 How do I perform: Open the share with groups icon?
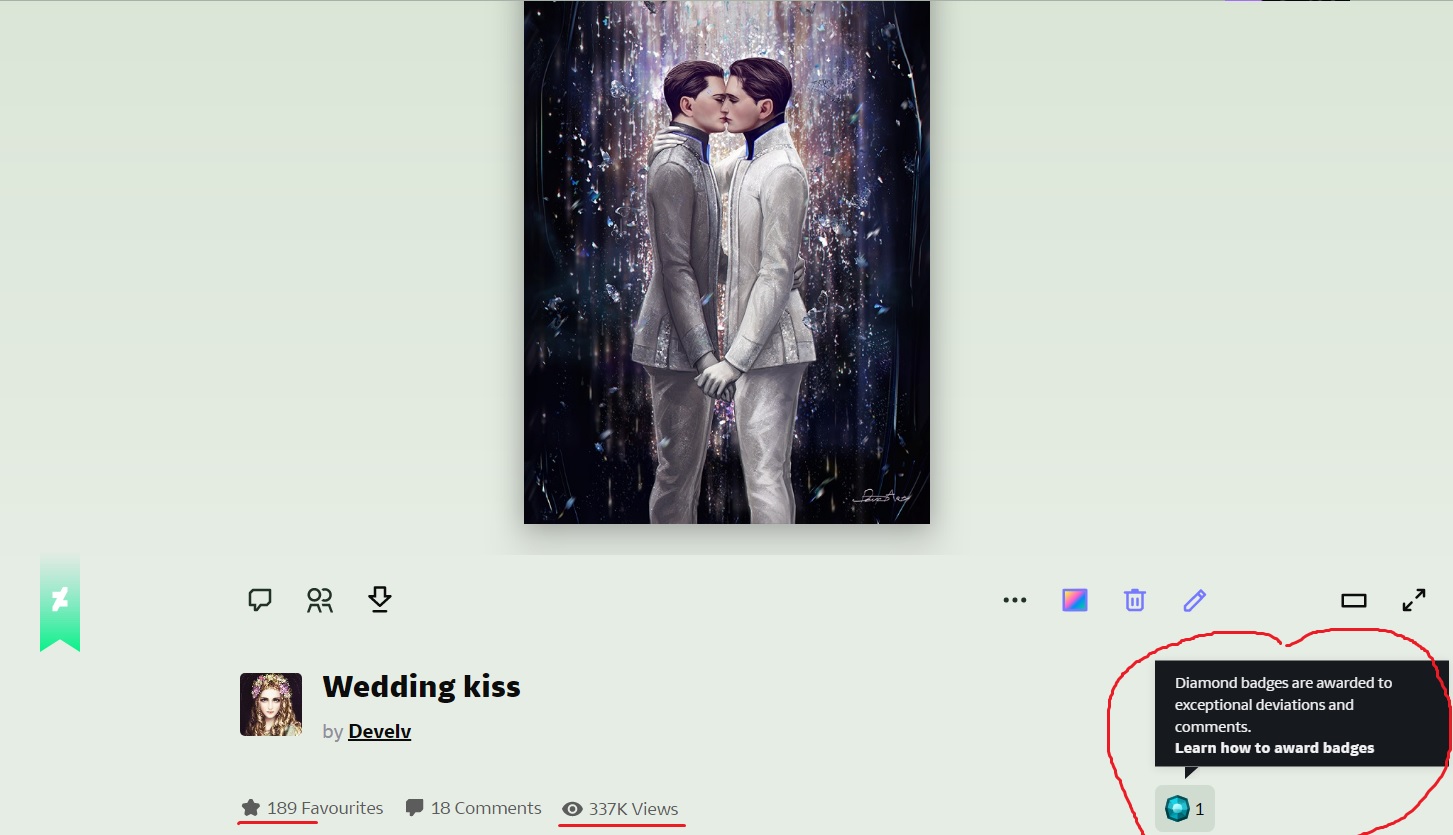[x=320, y=600]
